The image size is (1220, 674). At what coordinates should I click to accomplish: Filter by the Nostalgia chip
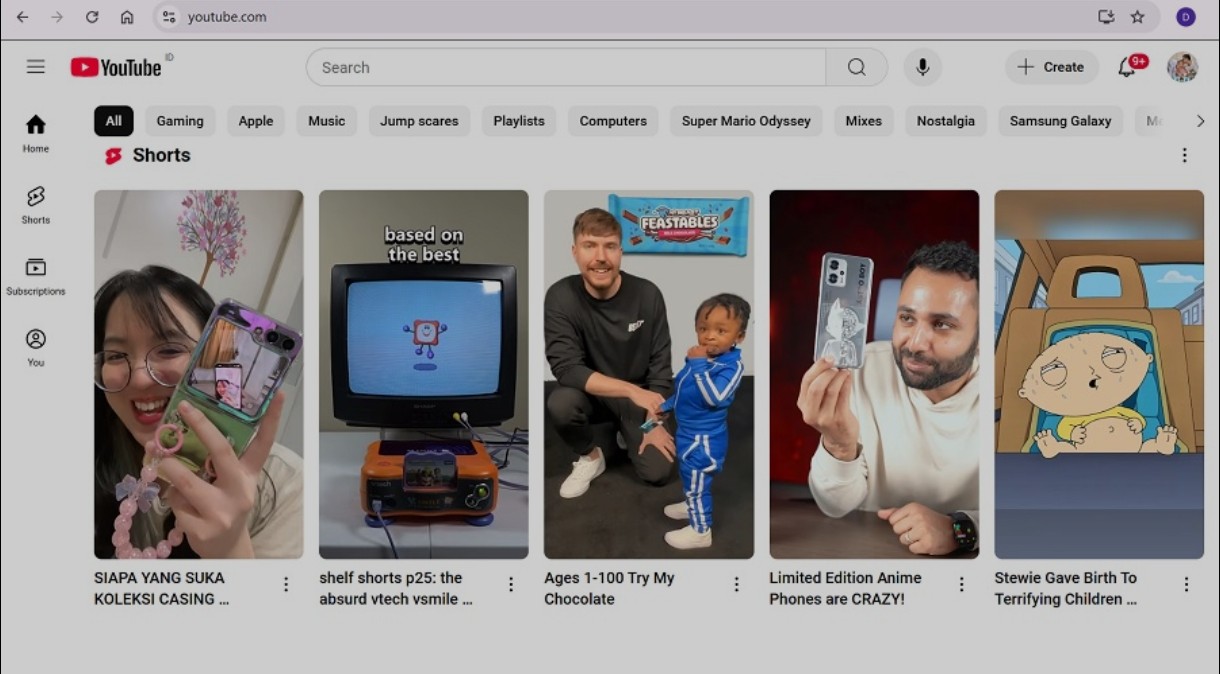click(945, 121)
